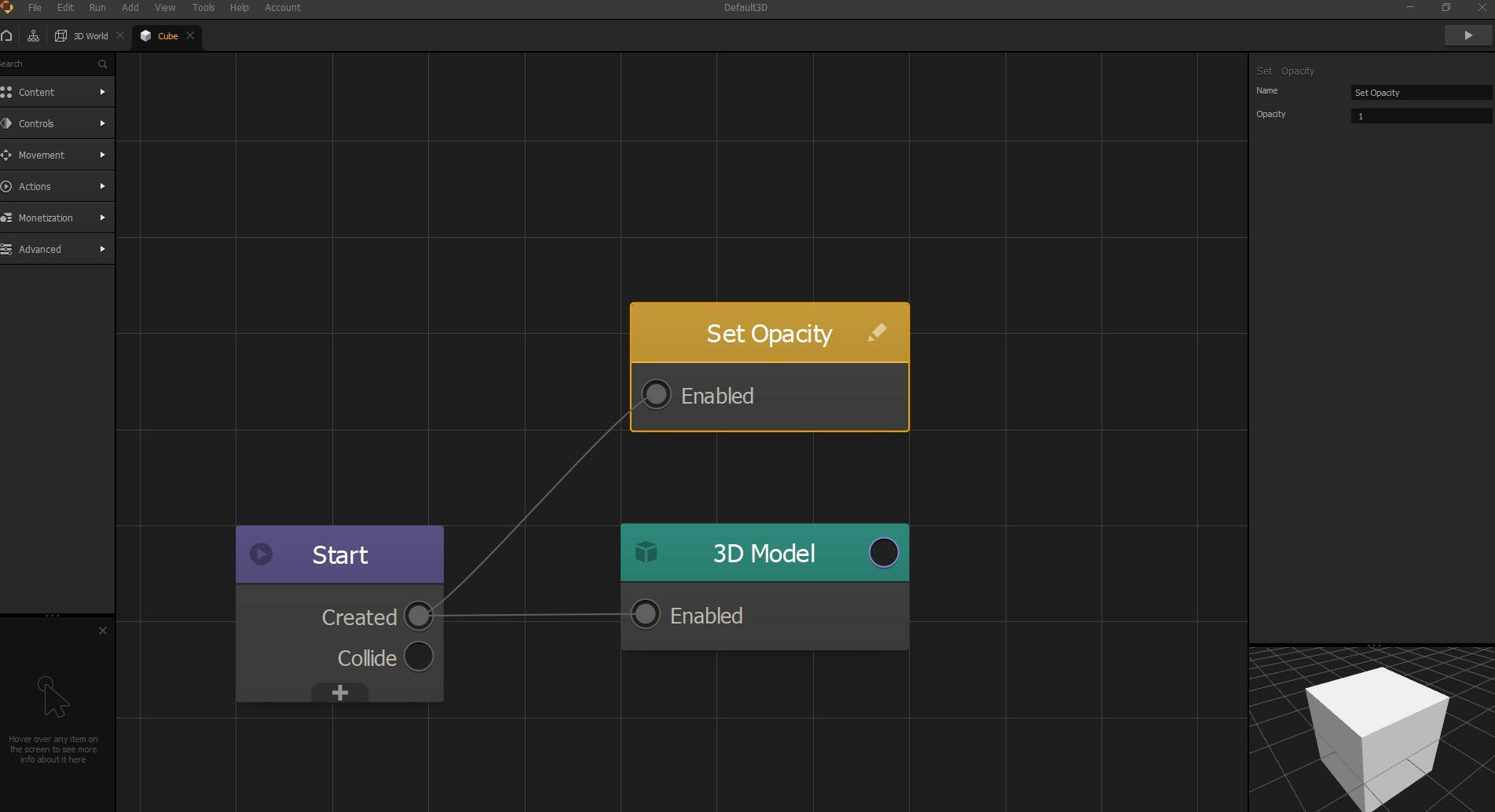
Task: Click the Home icon in the toolbar
Action: (7, 35)
